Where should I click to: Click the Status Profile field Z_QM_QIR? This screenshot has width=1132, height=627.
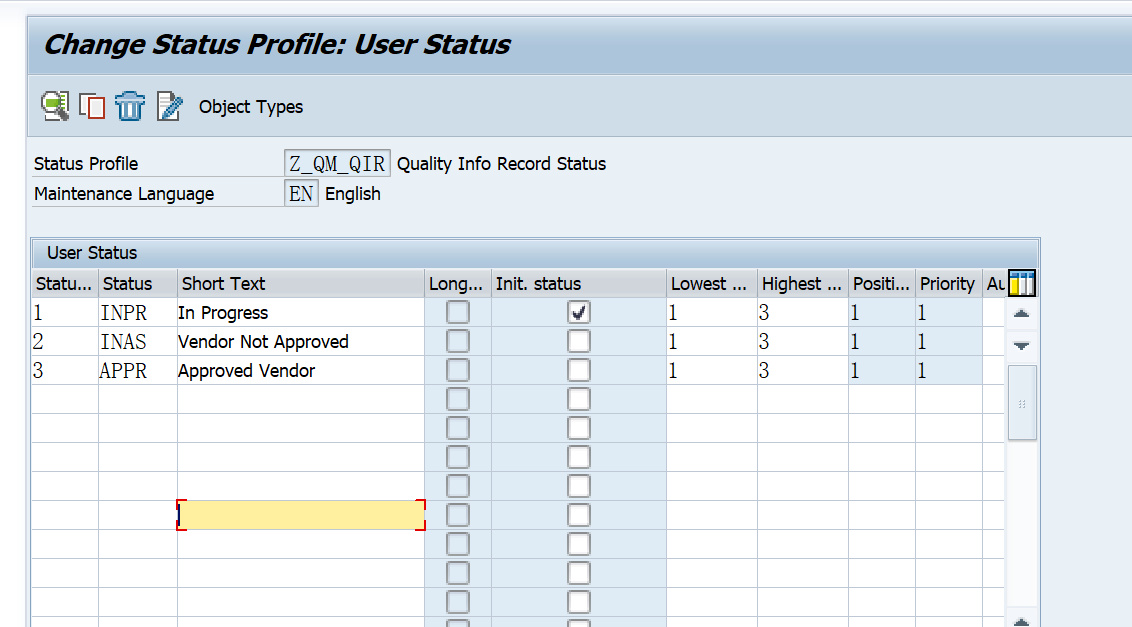point(337,163)
